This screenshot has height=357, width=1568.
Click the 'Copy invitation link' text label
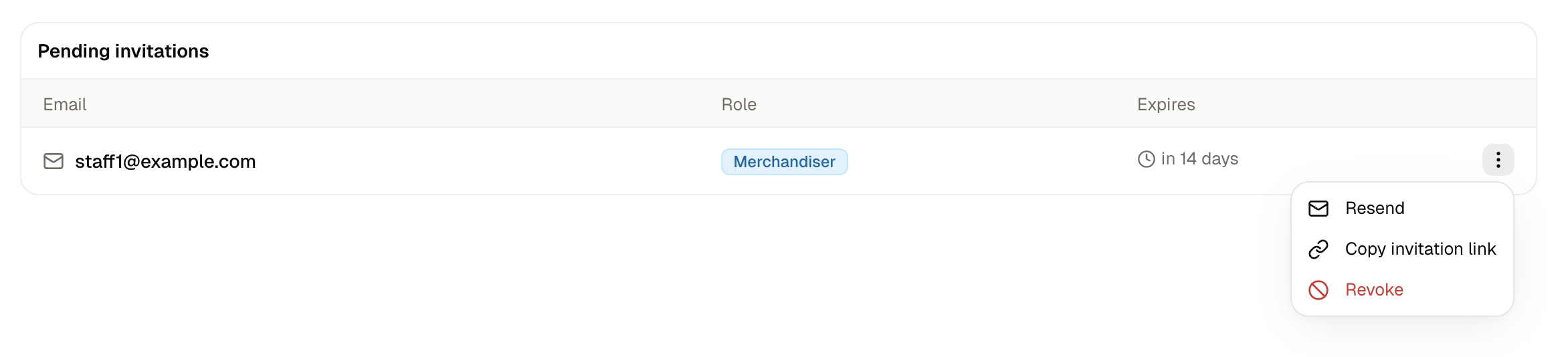click(1420, 249)
